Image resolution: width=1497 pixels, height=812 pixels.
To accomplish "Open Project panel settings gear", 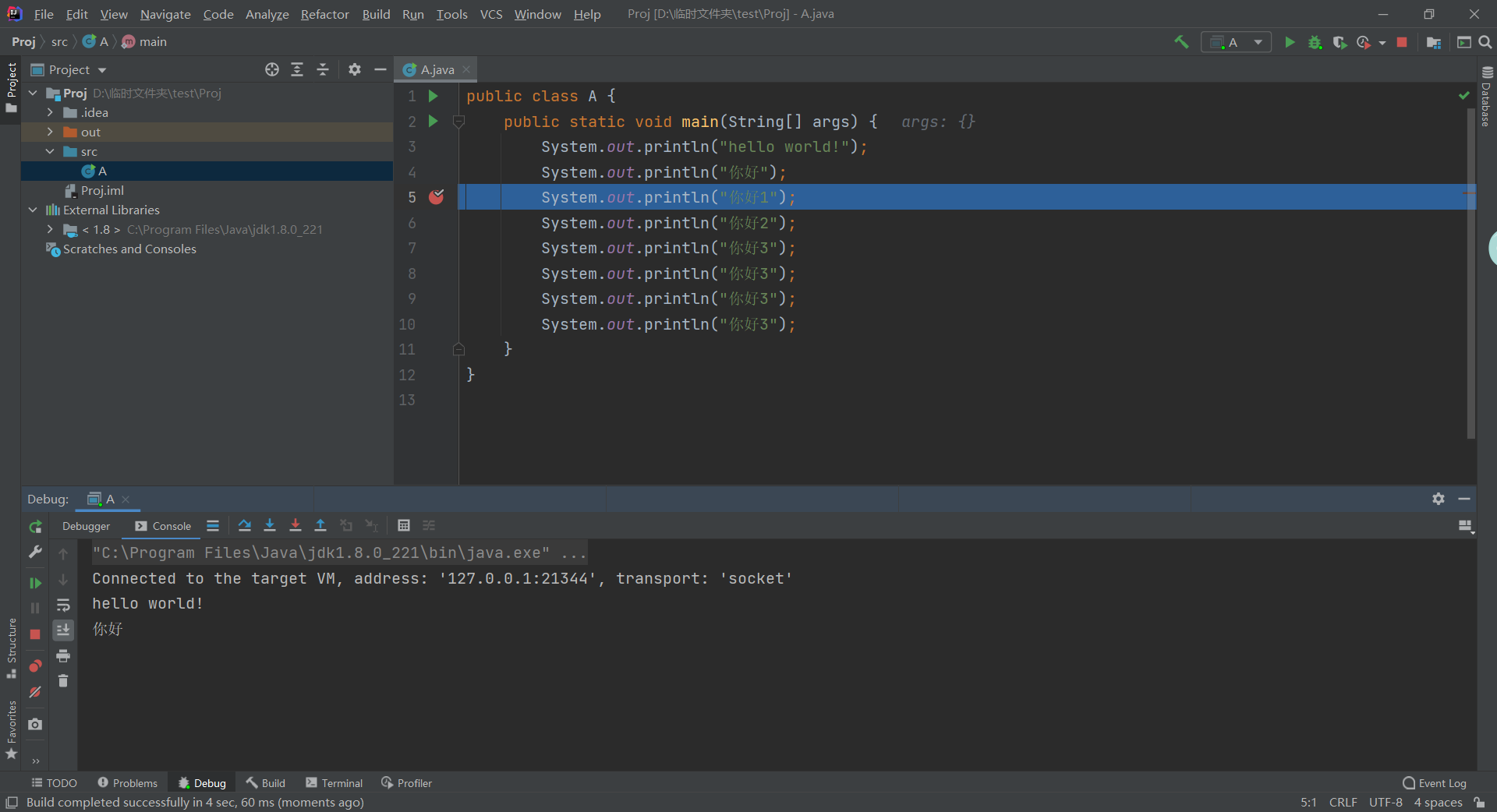I will click(x=355, y=69).
